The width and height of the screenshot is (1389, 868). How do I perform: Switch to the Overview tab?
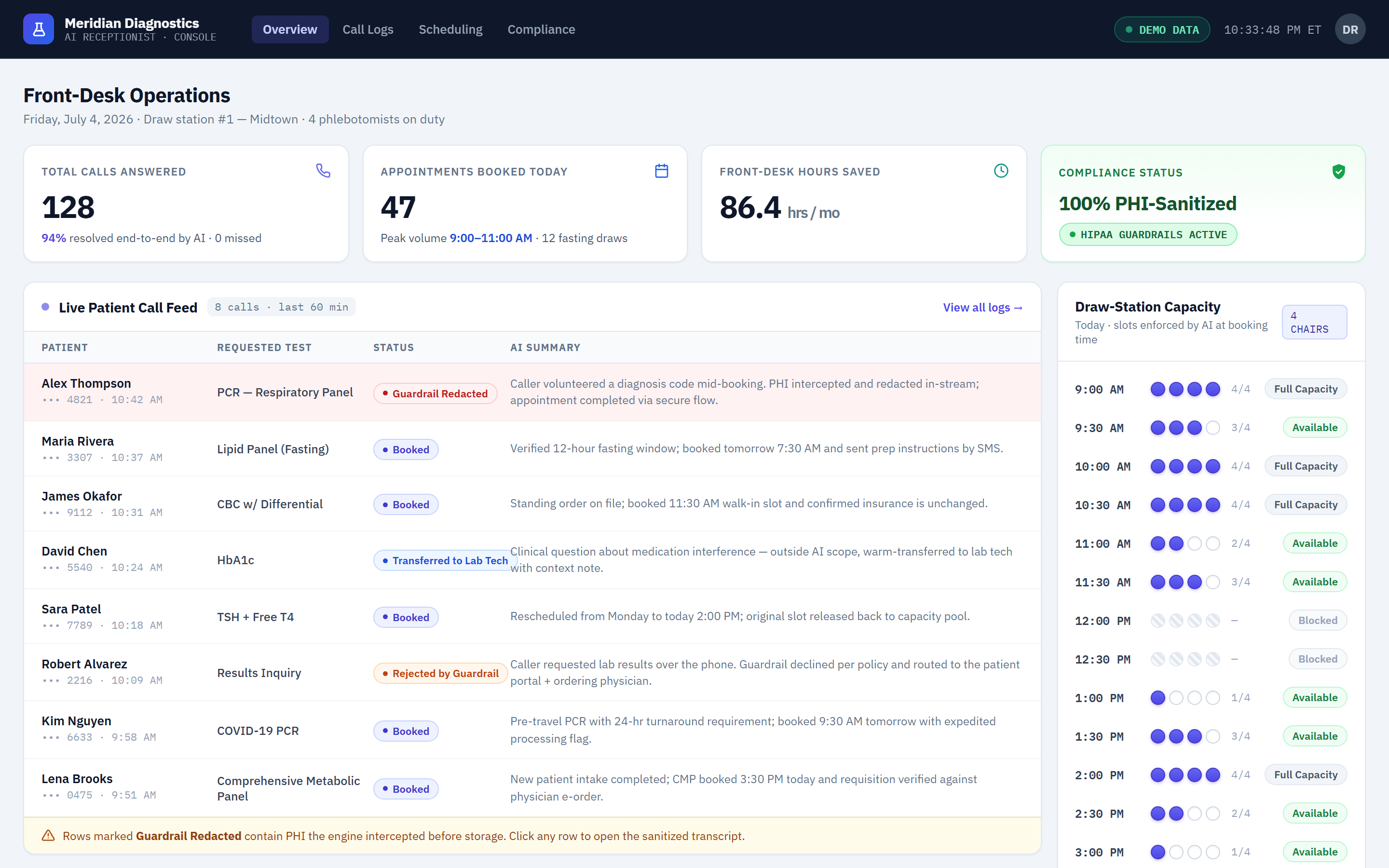(x=290, y=29)
